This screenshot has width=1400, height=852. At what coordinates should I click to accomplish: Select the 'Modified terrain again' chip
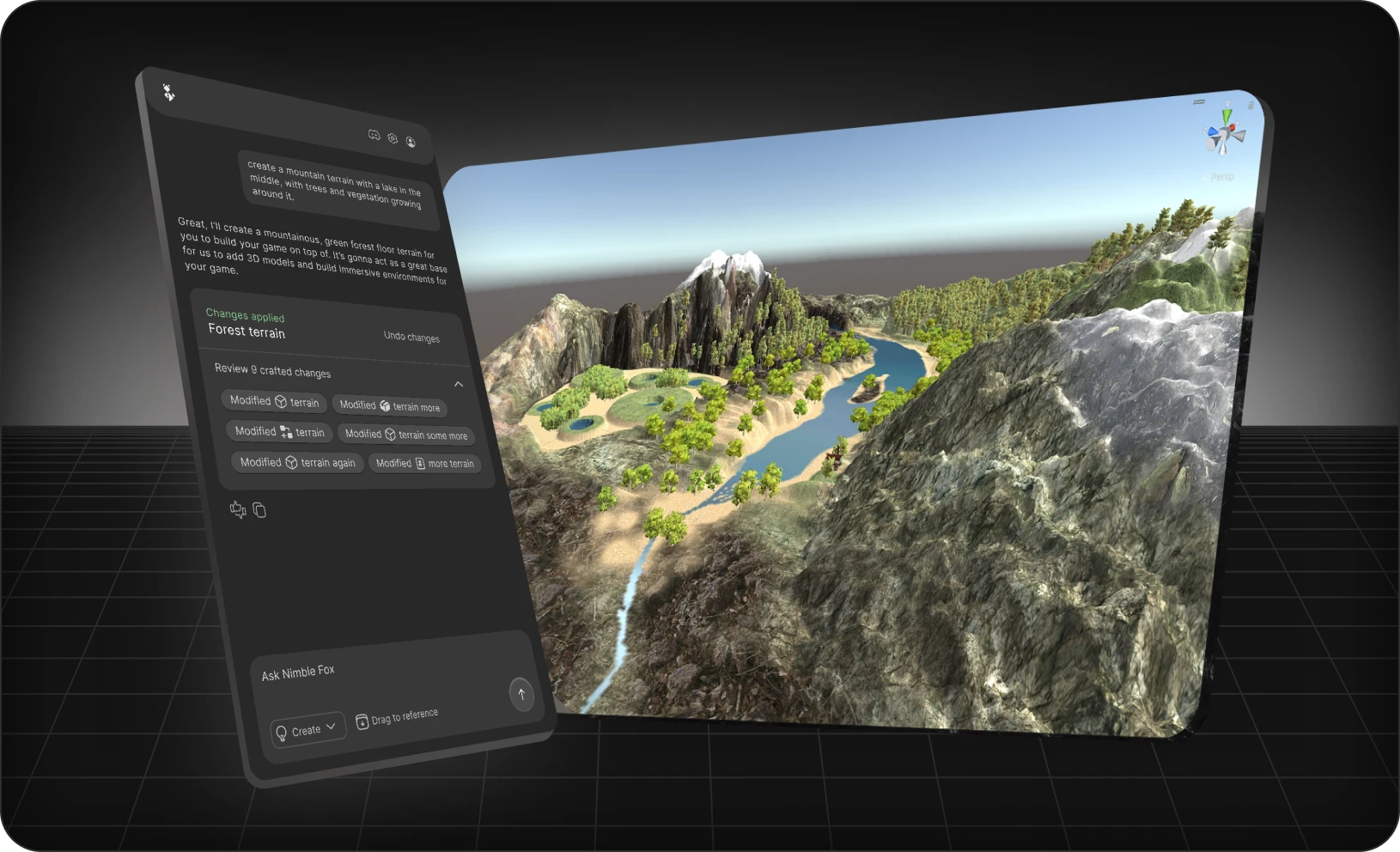click(x=297, y=462)
